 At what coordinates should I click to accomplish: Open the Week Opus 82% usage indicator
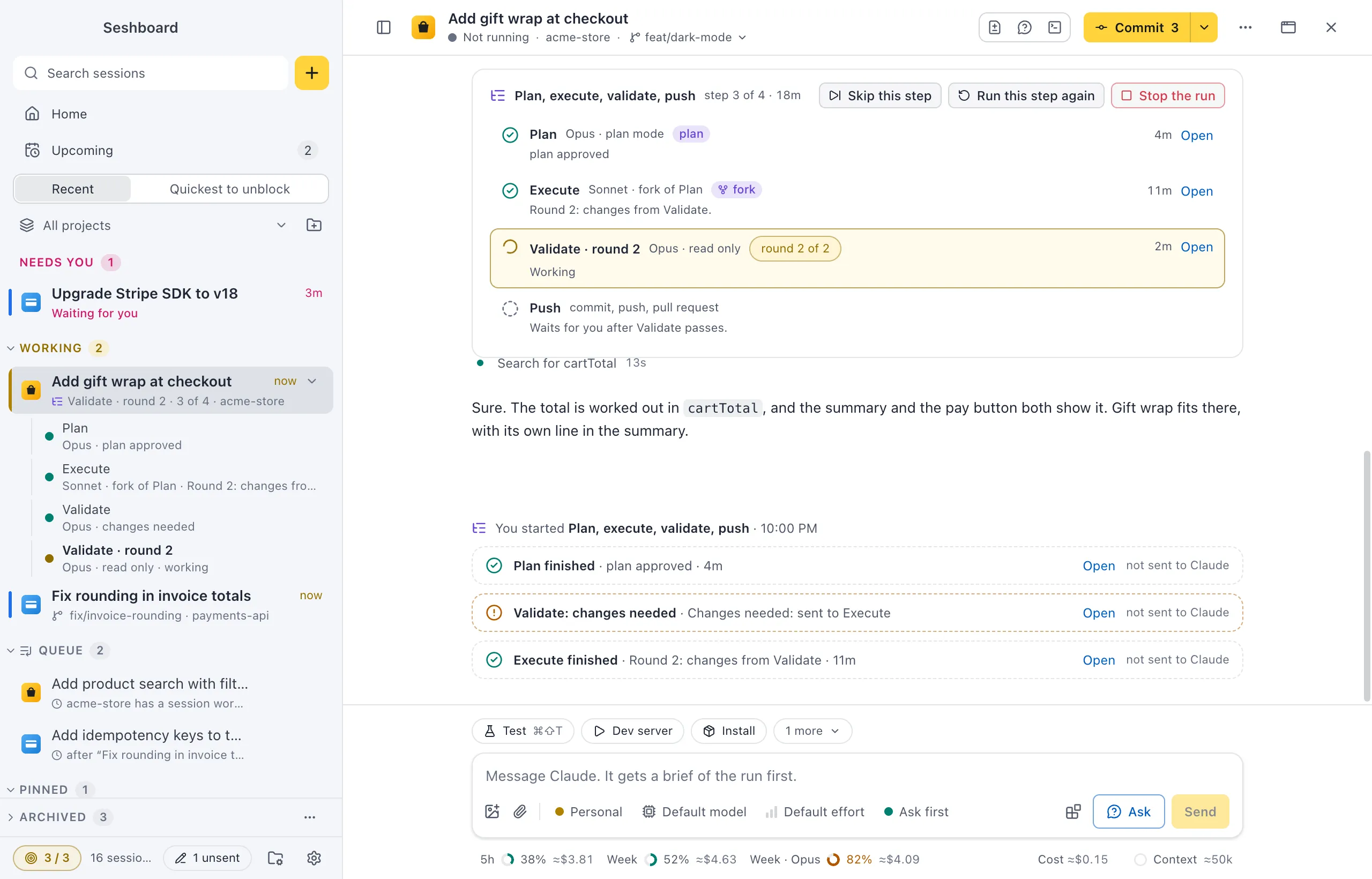(x=834, y=859)
